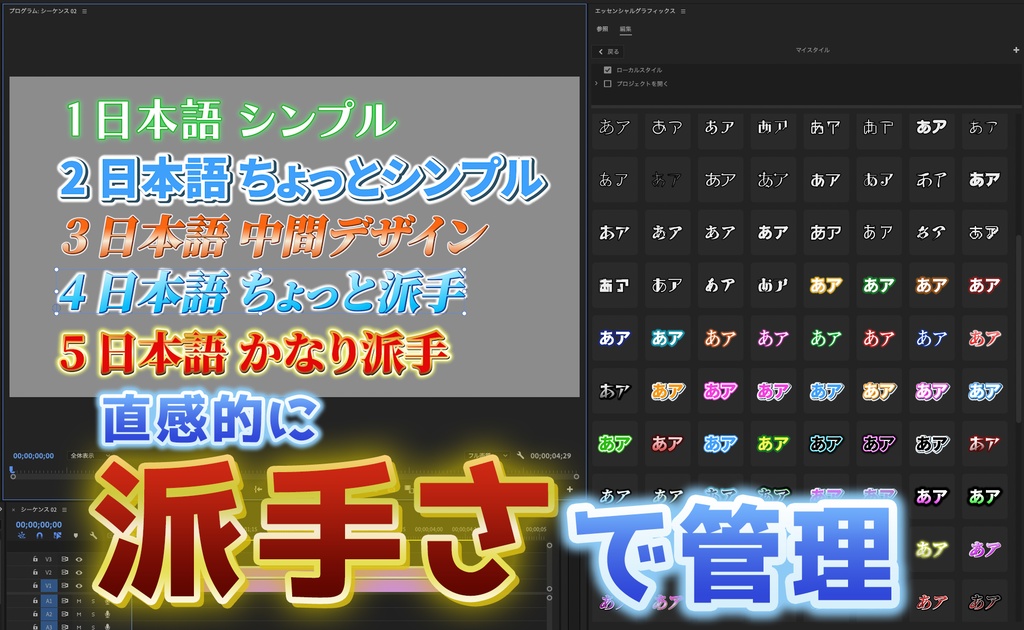The width and height of the screenshot is (1024, 630).
Task: Toggle the Snap magnet icon in the timeline
Action: click(38, 535)
